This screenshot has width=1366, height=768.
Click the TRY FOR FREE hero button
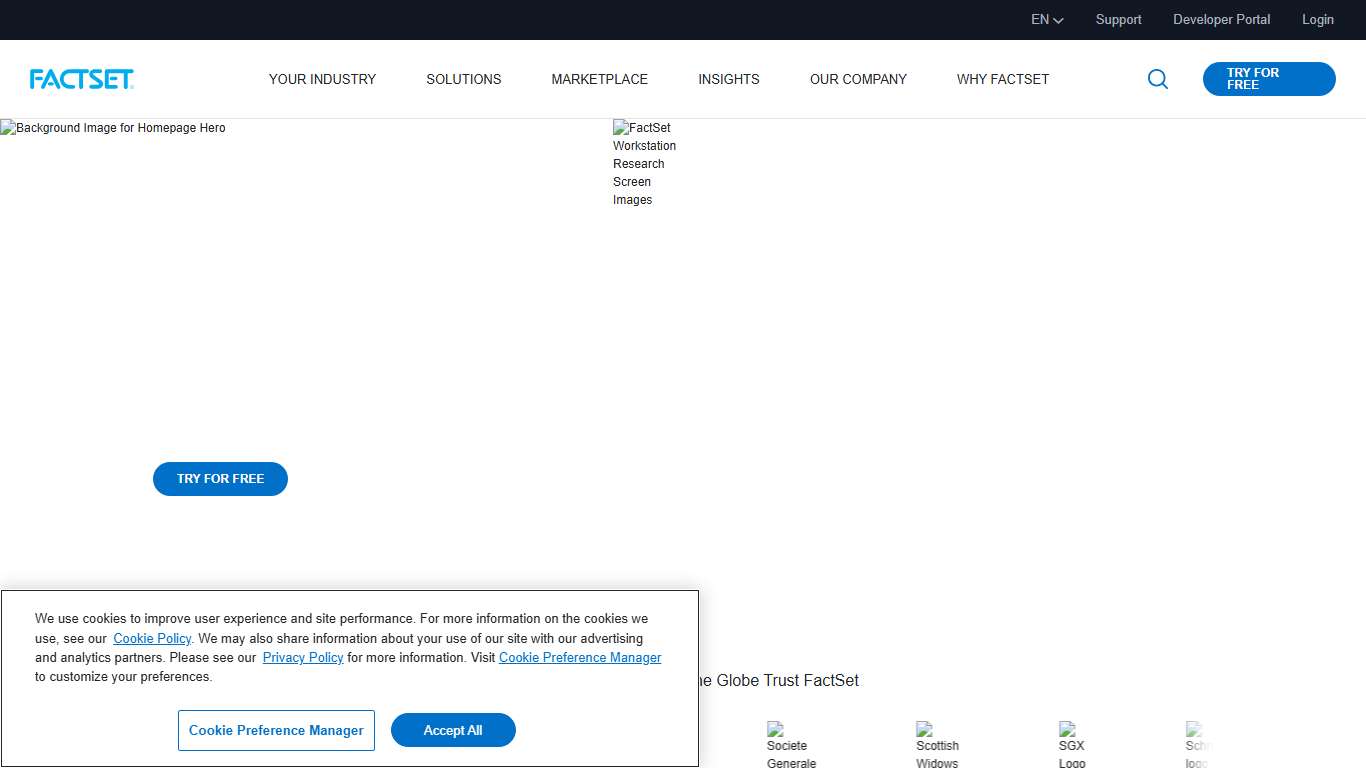pos(220,479)
